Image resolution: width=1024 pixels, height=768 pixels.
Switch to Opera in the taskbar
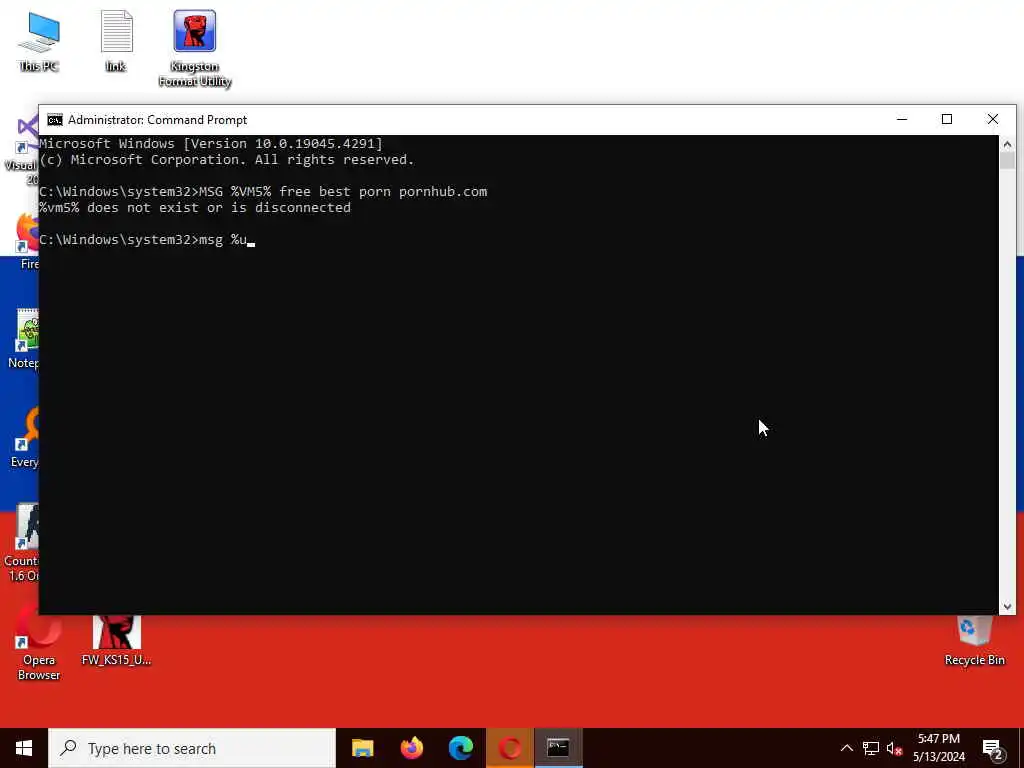[509, 748]
